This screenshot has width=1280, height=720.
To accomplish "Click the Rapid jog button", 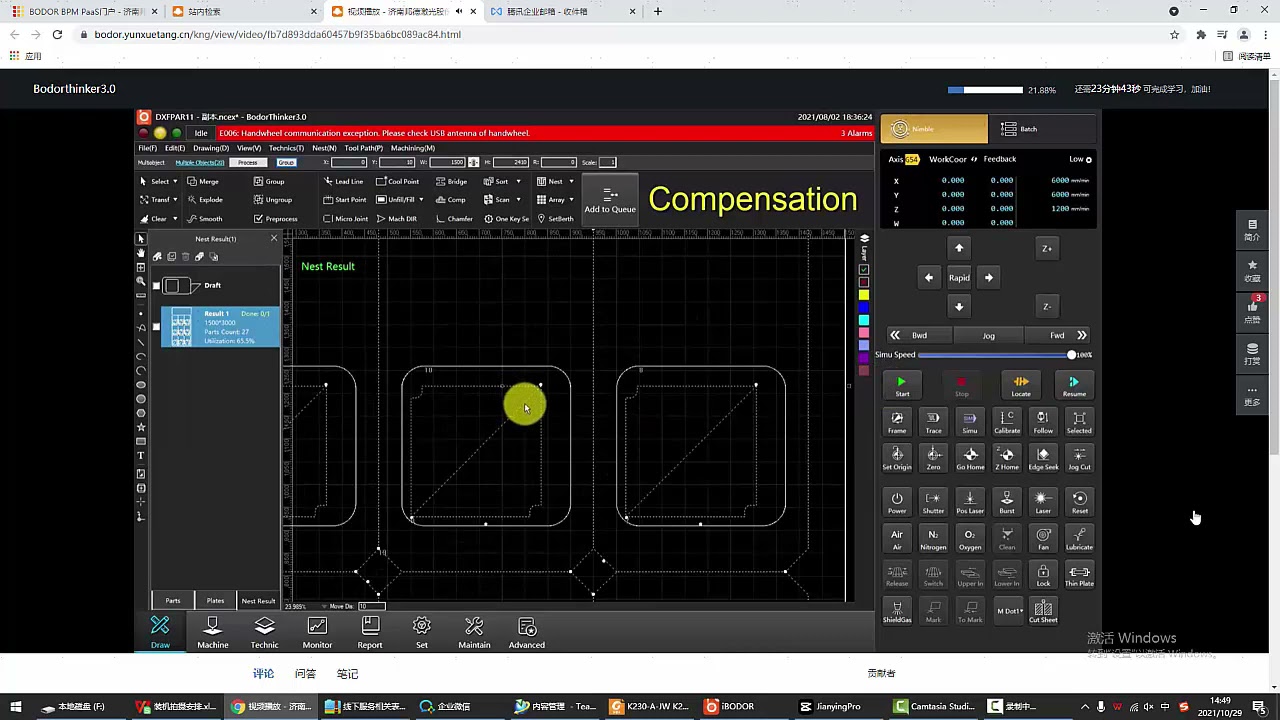I will pos(959,278).
